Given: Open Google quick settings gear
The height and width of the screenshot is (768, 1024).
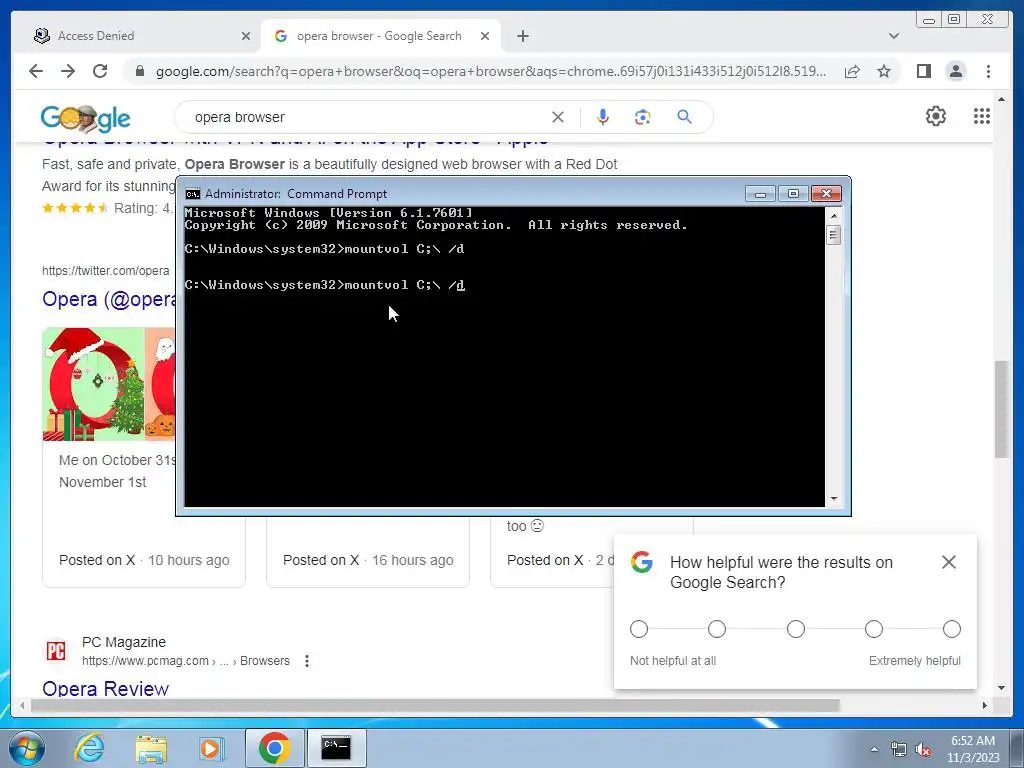Looking at the screenshot, I should 936,116.
